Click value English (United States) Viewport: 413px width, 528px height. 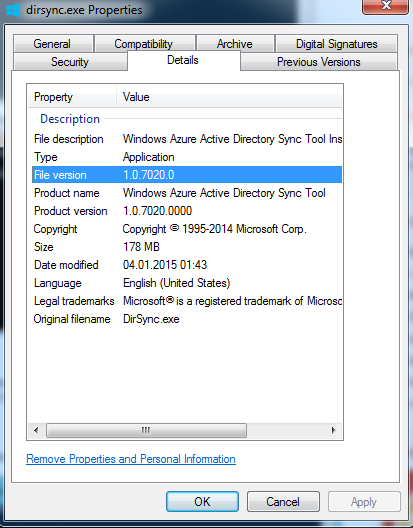(x=177, y=283)
